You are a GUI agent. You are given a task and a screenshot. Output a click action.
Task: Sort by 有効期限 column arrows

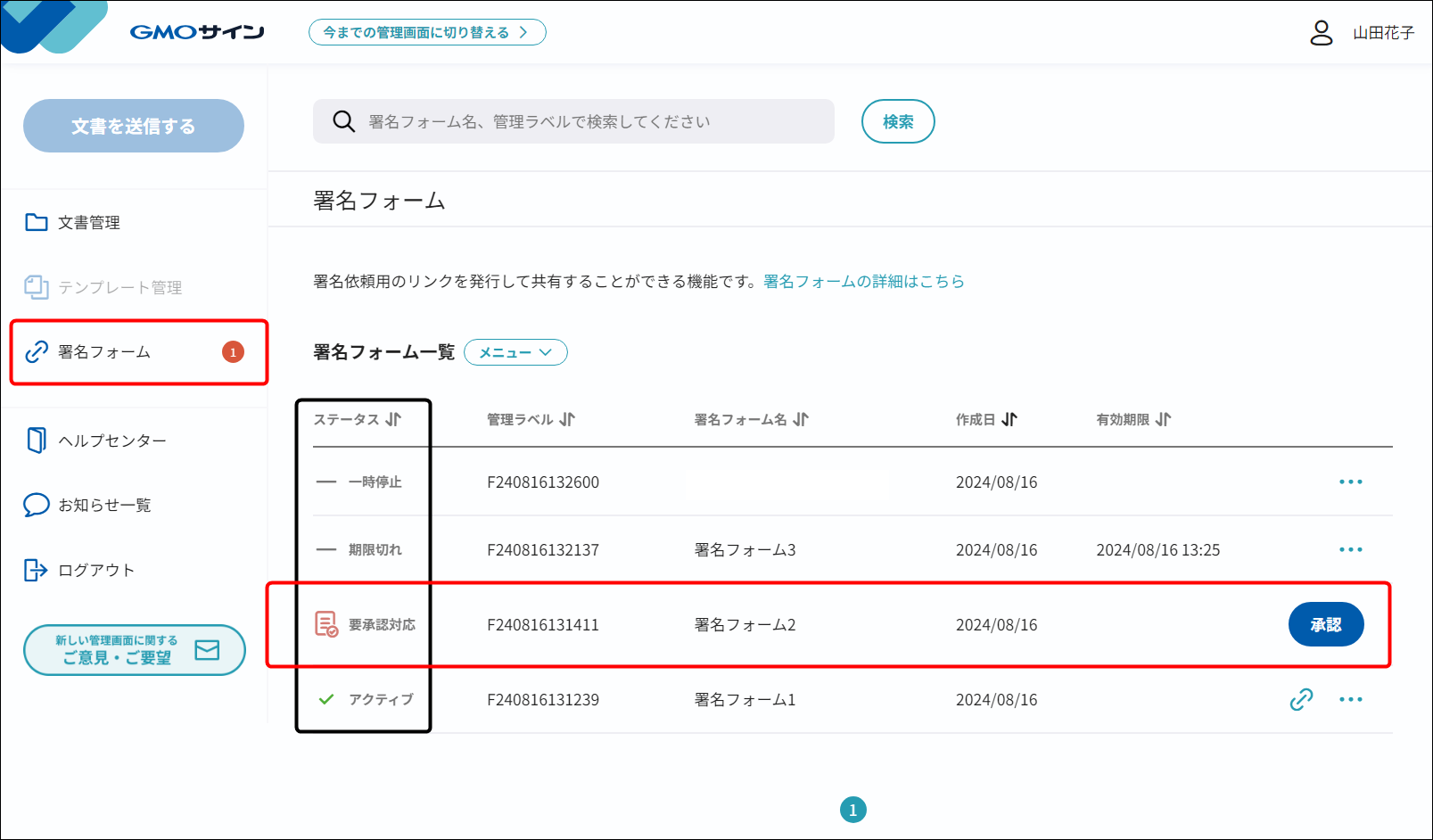click(1163, 420)
